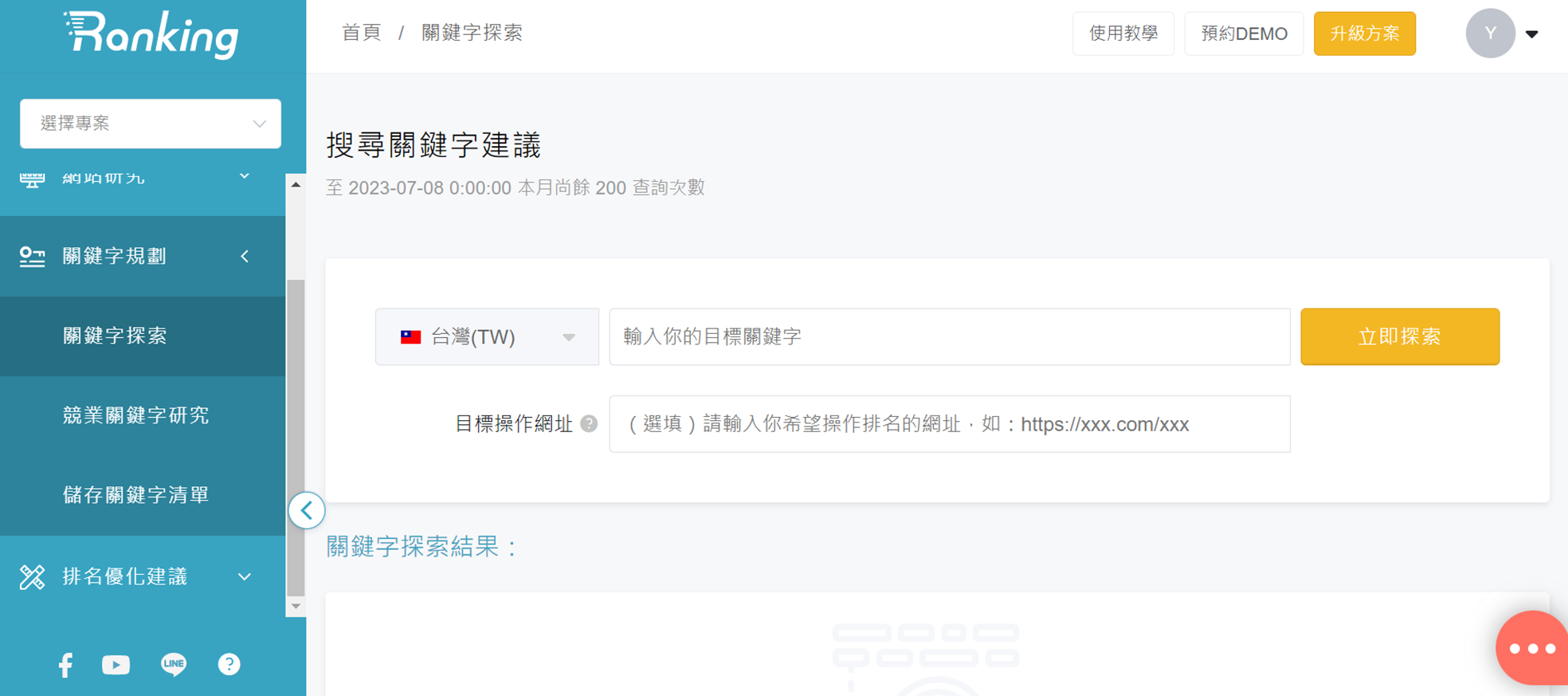The width and height of the screenshot is (1568, 696).
Task: Click the tooltip icon beside 目標操作網址
Action: pyautogui.click(x=589, y=424)
